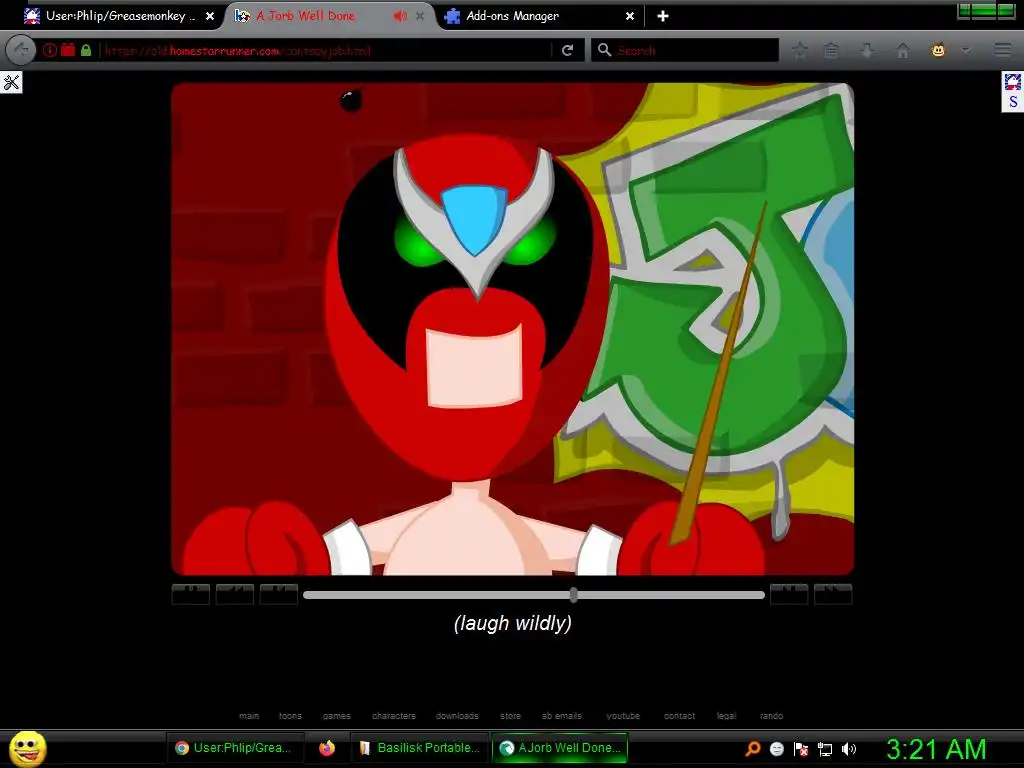The width and height of the screenshot is (1024, 768).
Task: Click the orange magnifier tray icon
Action: click(x=753, y=748)
